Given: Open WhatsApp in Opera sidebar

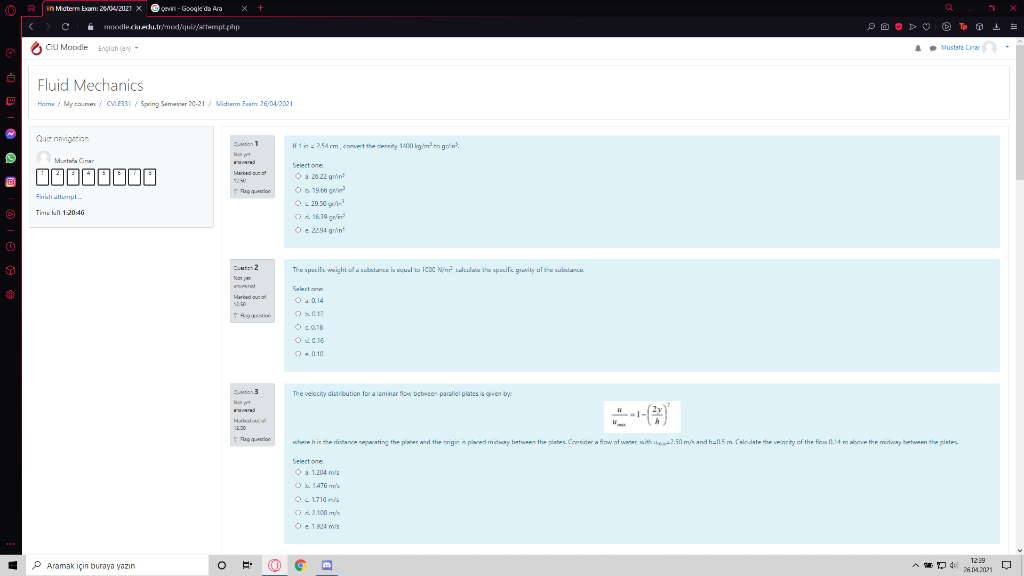Looking at the screenshot, I should [x=10, y=158].
